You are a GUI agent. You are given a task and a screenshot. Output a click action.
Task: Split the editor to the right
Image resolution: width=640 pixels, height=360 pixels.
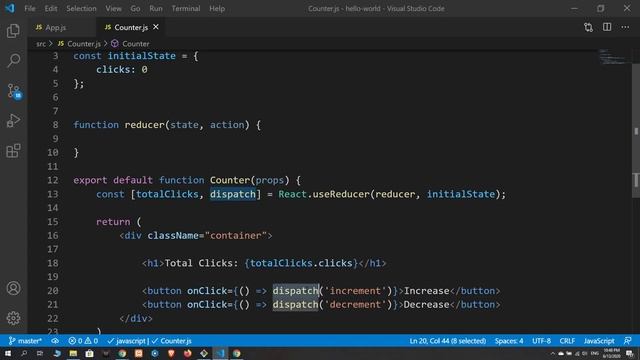click(607, 27)
